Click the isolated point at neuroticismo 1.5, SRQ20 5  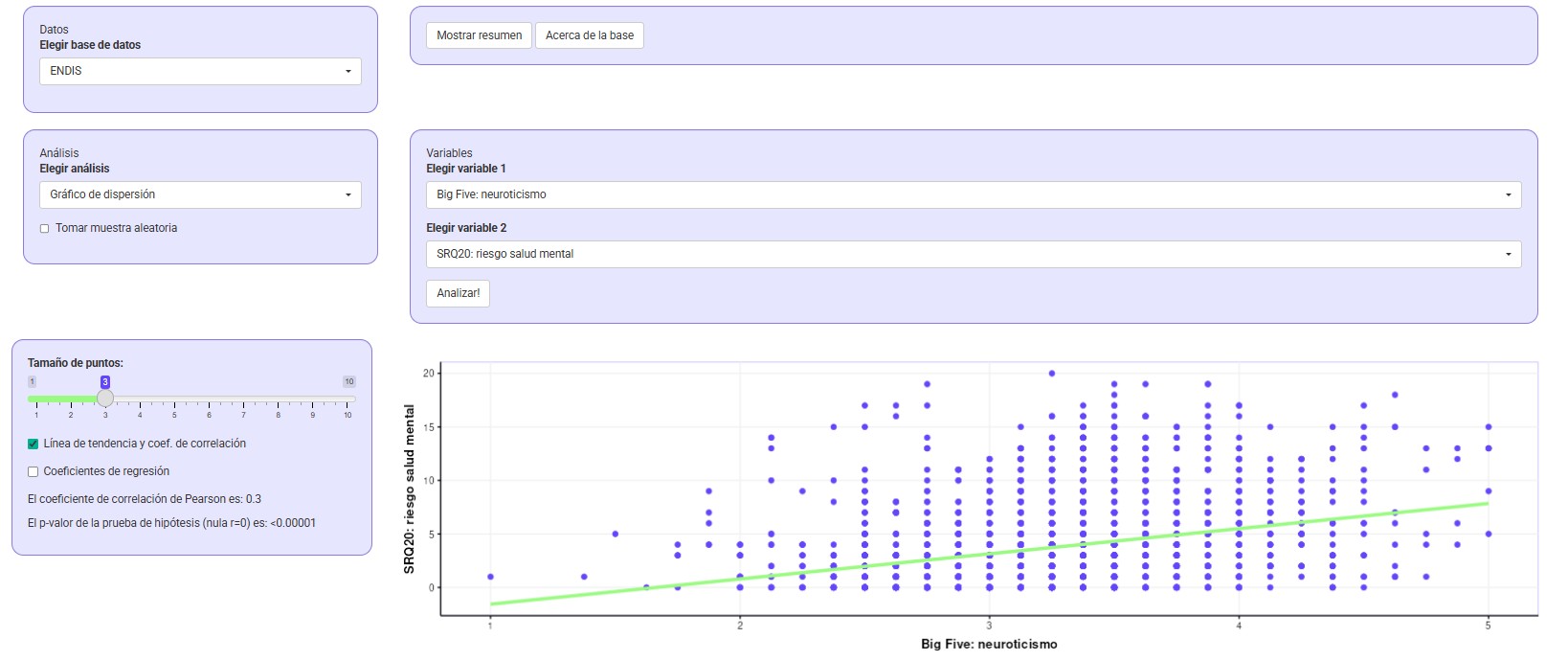pyautogui.click(x=616, y=534)
